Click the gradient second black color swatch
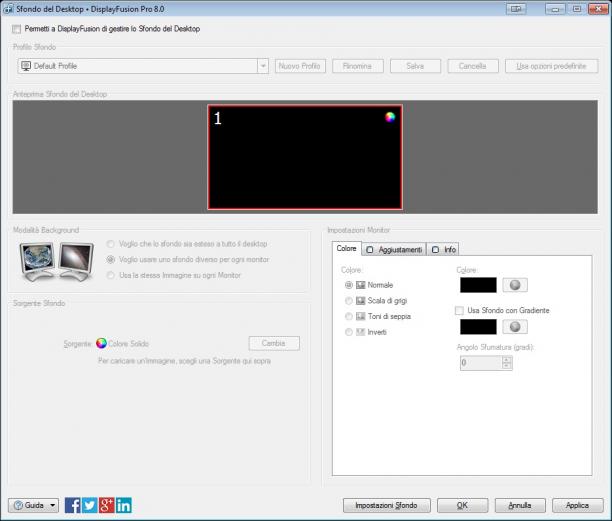This screenshot has width=612, height=521. coord(478,327)
